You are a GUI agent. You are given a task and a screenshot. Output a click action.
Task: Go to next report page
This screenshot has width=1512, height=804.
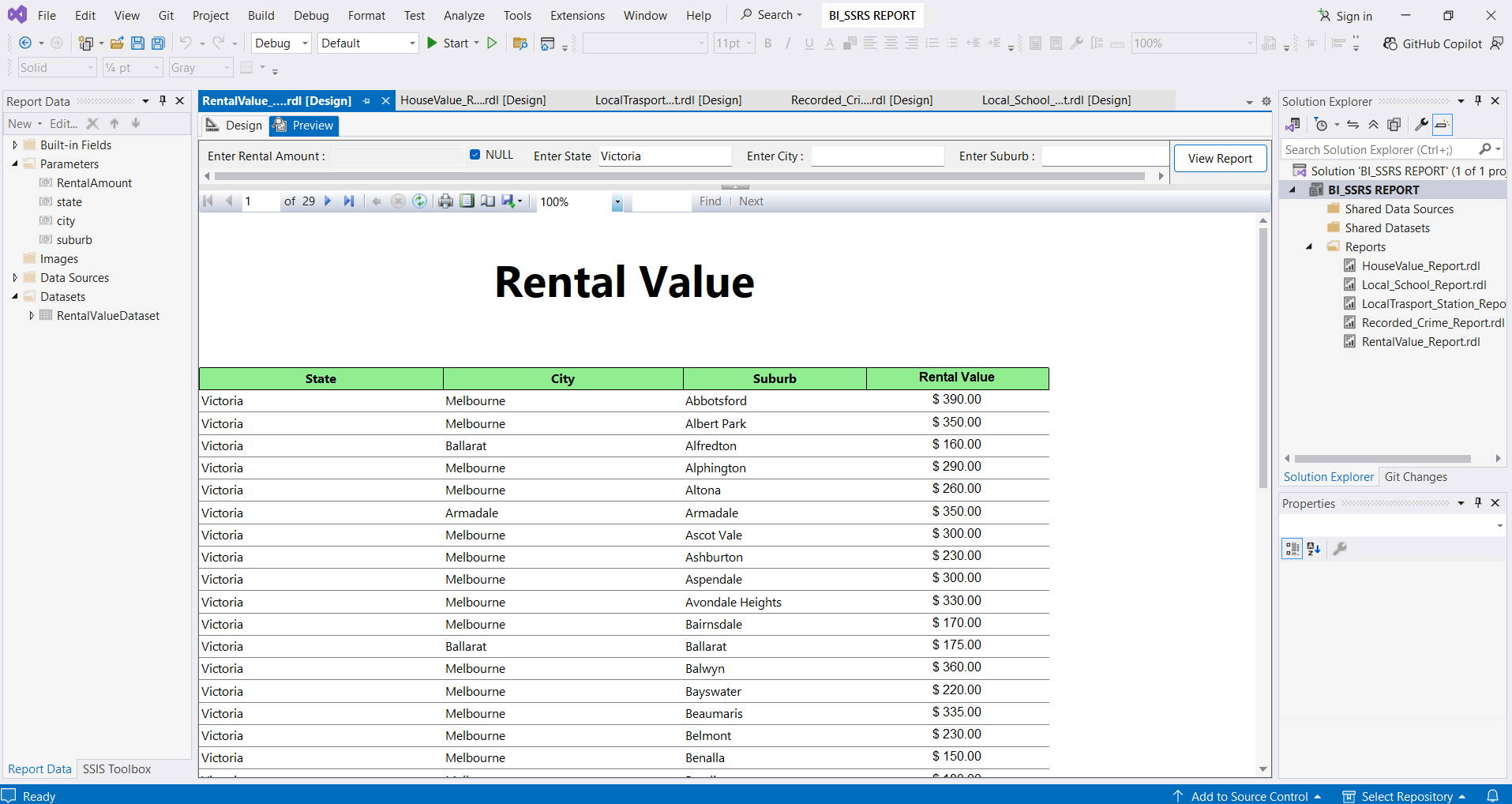(328, 201)
